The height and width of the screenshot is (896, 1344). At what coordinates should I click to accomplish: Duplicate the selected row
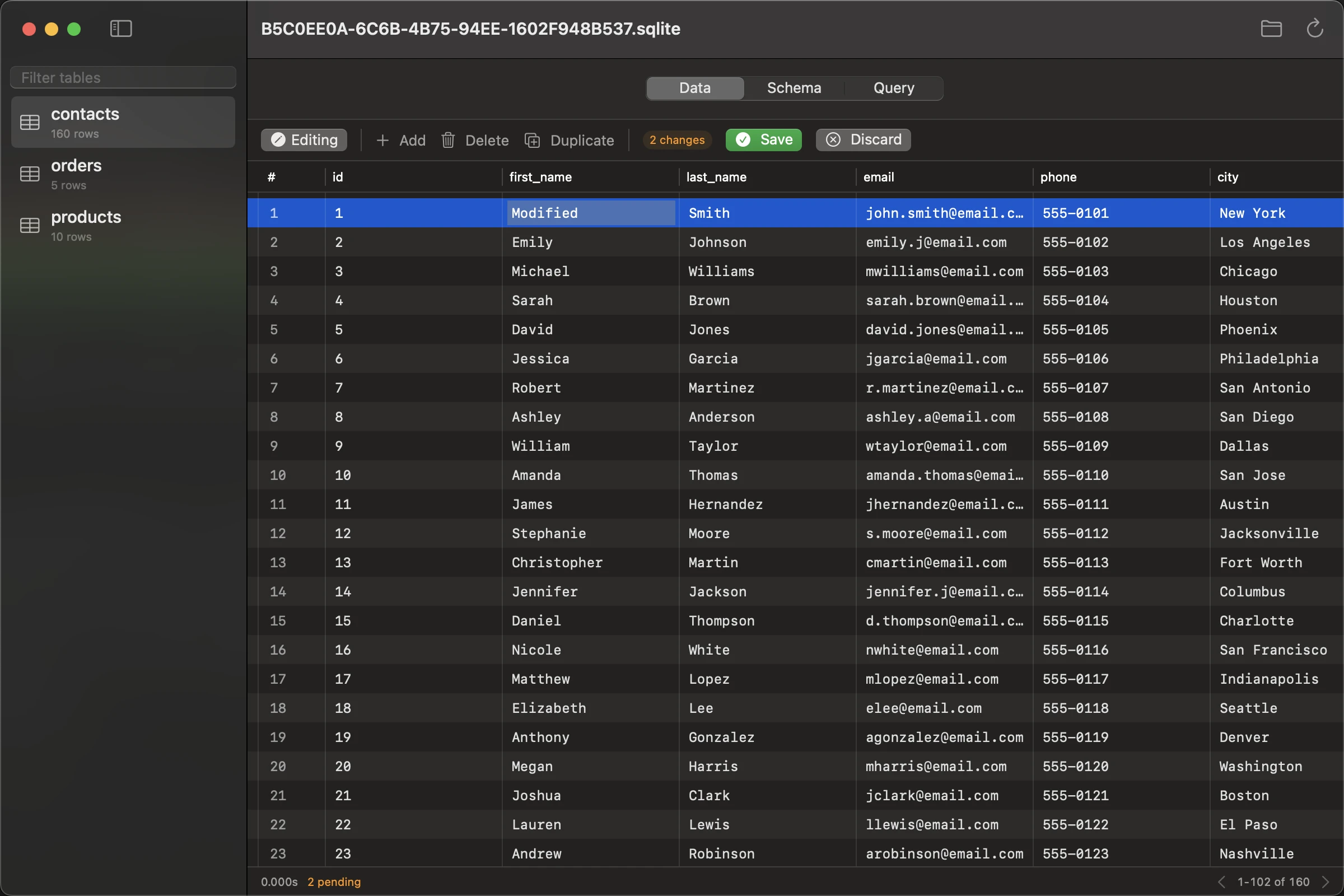coord(533,140)
